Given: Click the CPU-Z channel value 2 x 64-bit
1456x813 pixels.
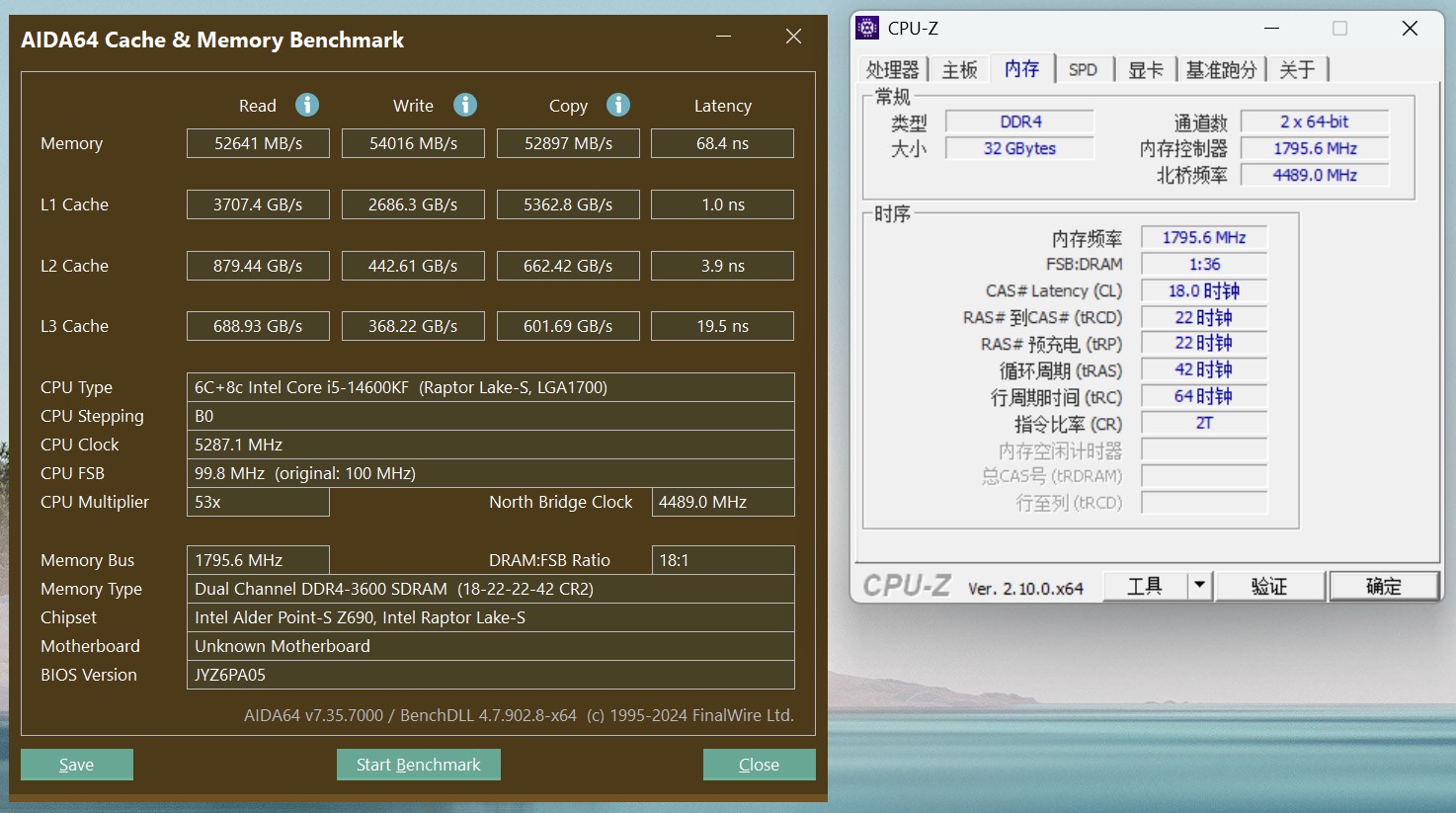Looking at the screenshot, I should [1315, 122].
